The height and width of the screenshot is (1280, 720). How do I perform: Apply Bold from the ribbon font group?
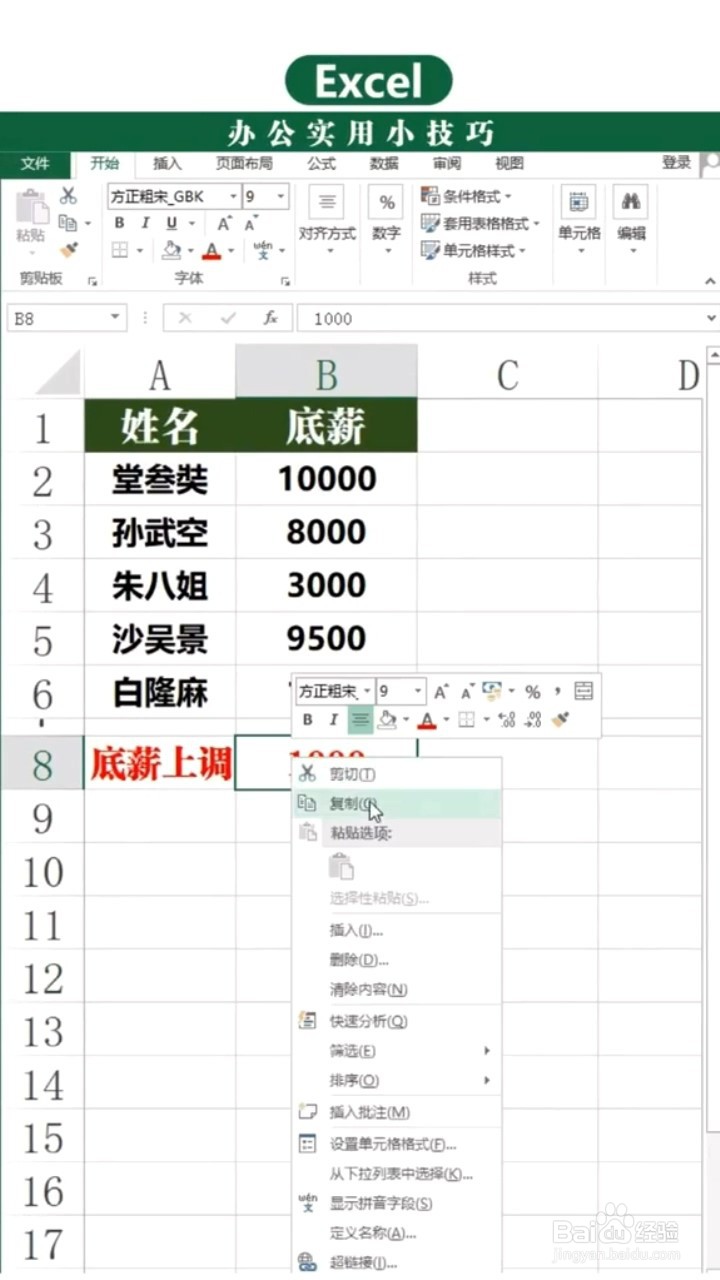click(120, 223)
